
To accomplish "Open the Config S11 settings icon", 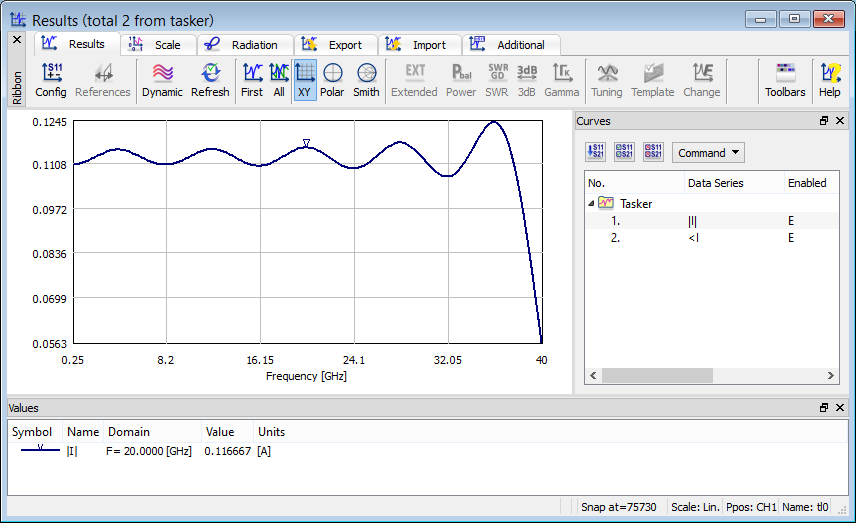I will [51, 80].
